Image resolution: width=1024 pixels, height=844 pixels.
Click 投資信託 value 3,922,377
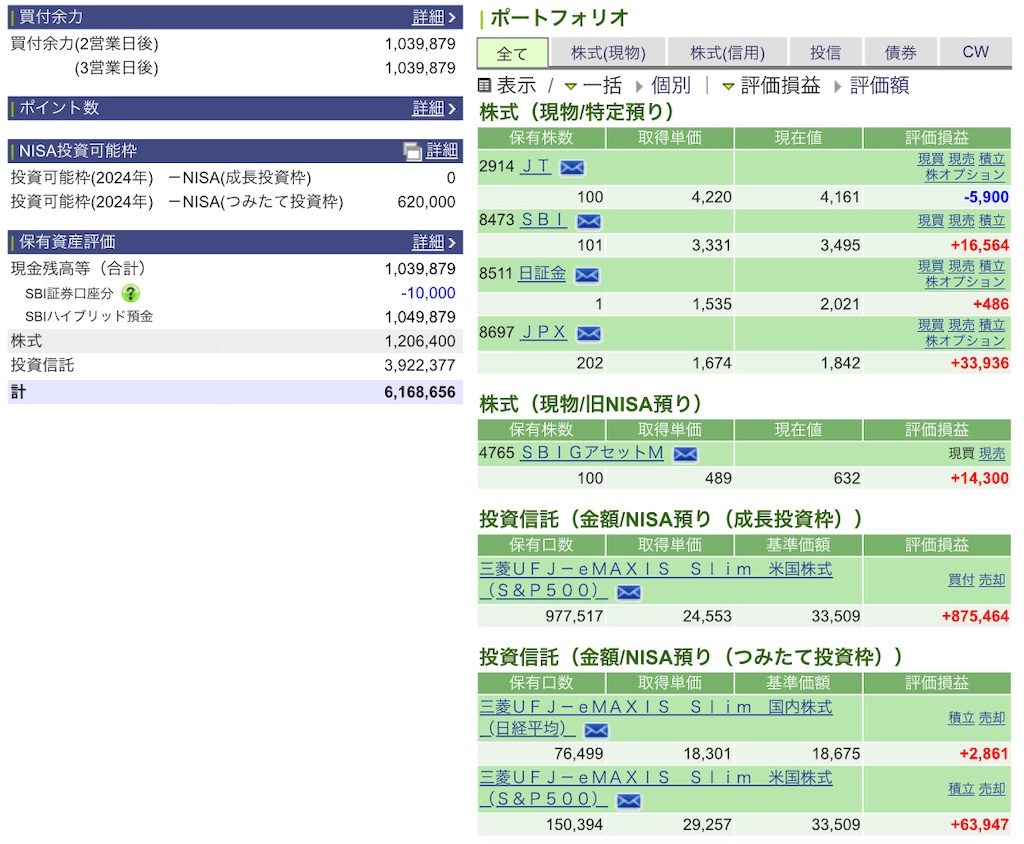pos(419,365)
